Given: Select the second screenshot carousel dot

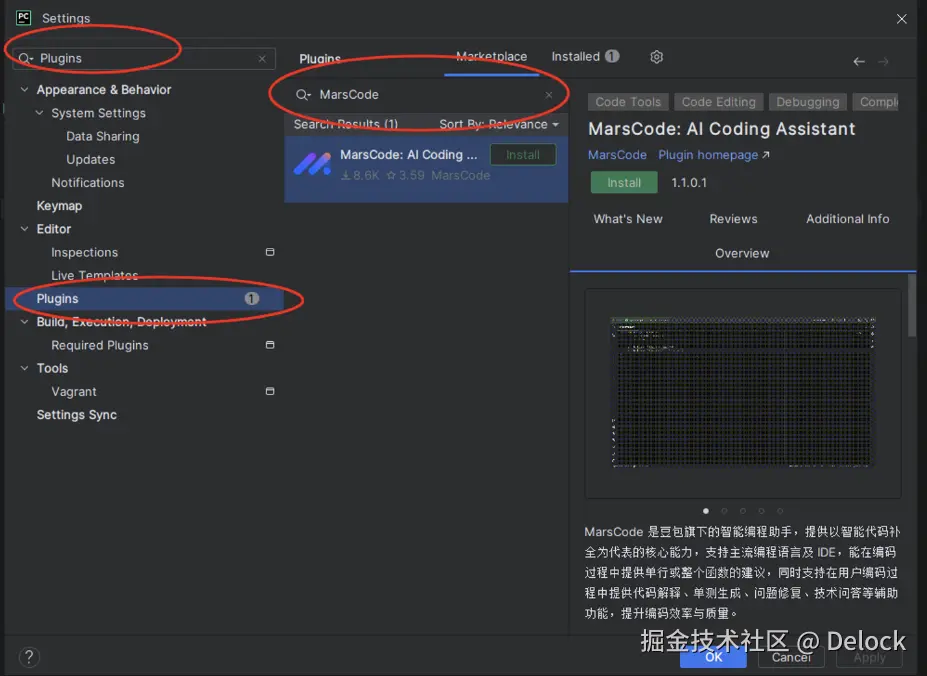Looking at the screenshot, I should coord(724,510).
